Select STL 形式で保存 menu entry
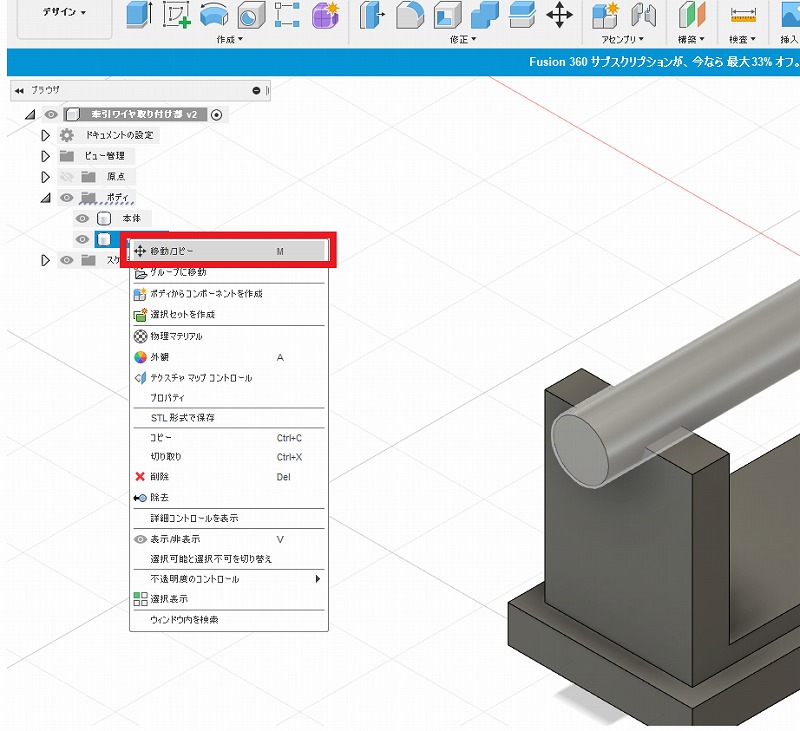Screen dimensions: 800x731 [x=183, y=417]
